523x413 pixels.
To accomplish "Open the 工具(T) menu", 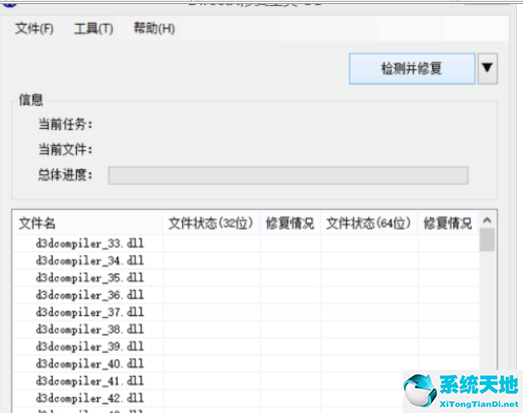I will pos(93,29).
